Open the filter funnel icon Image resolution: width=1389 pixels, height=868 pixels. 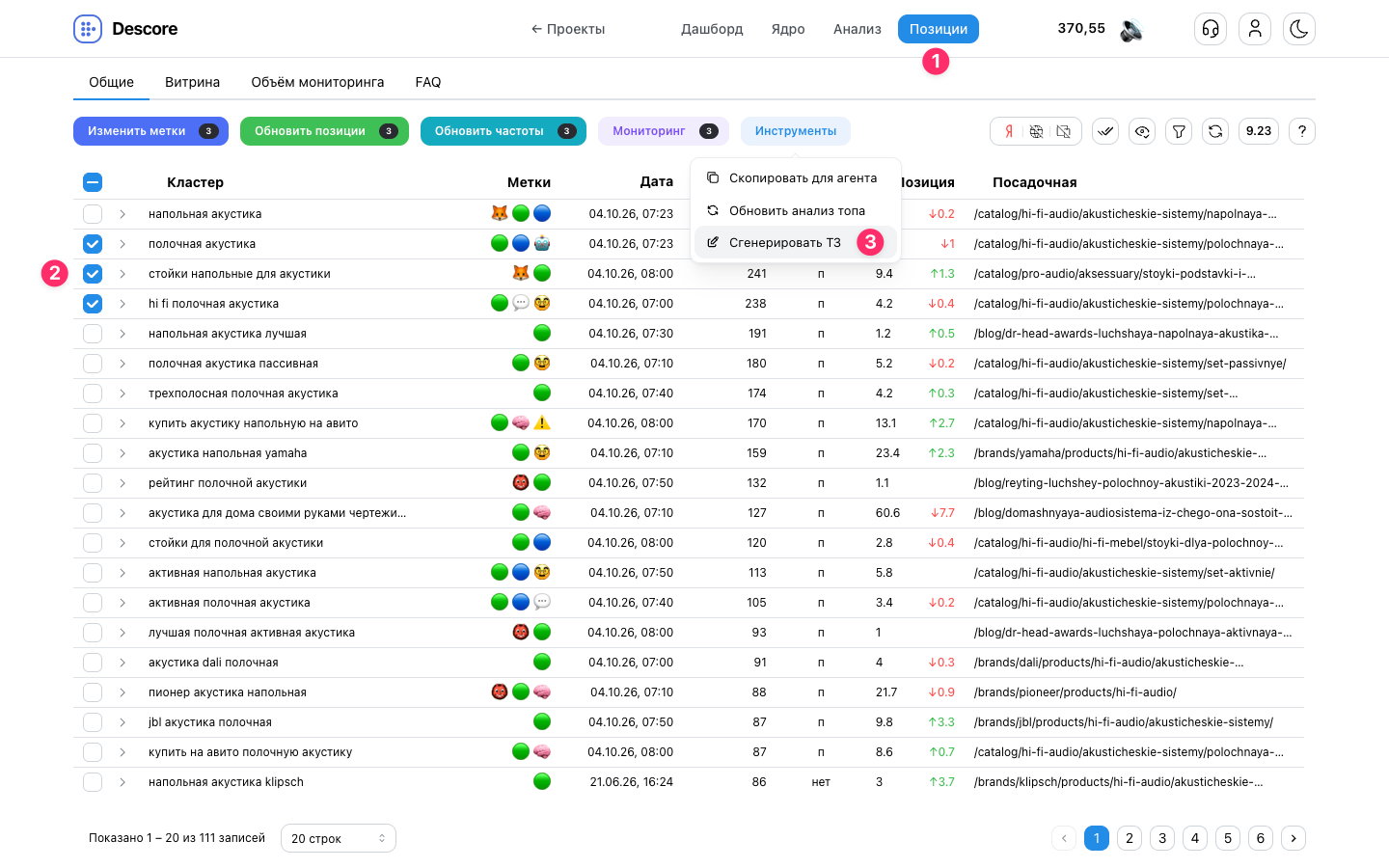tap(1179, 131)
